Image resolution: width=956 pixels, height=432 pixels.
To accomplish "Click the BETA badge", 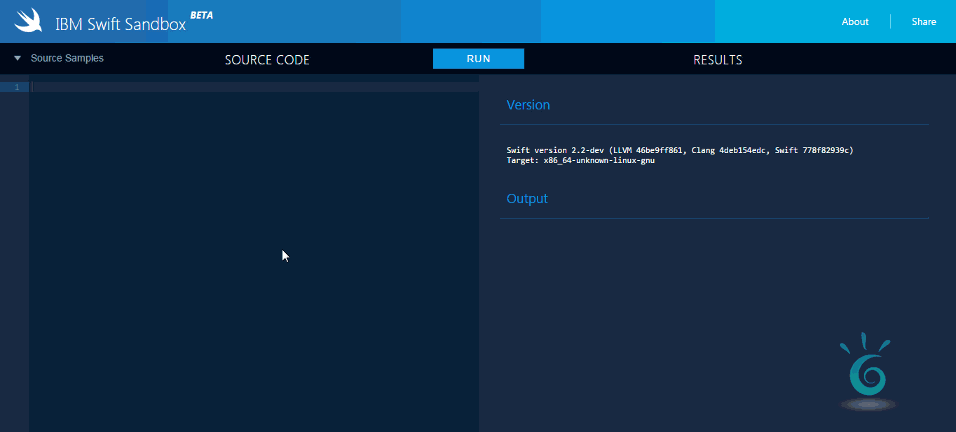I will tap(202, 16).
